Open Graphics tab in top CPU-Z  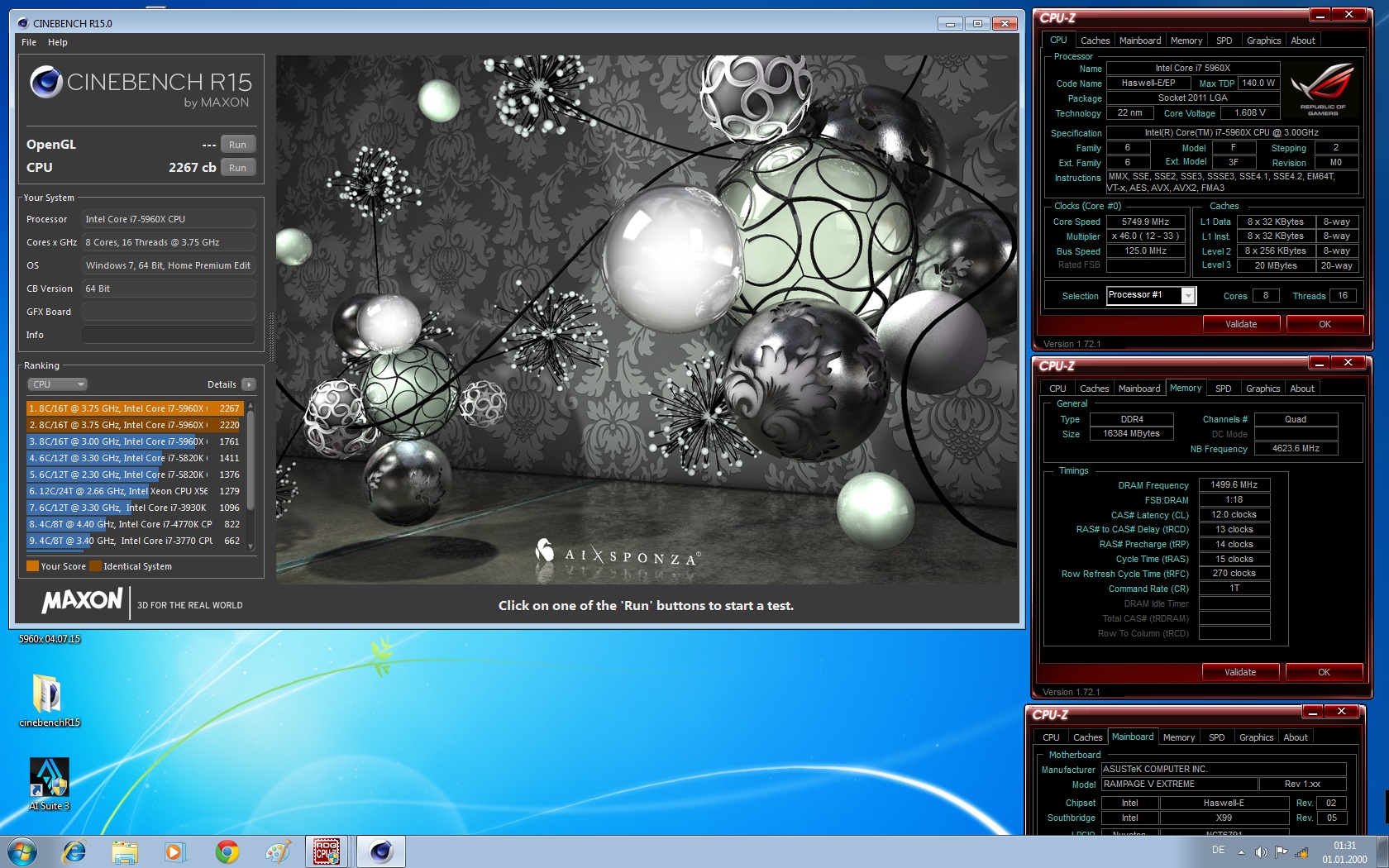coord(1263,41)
